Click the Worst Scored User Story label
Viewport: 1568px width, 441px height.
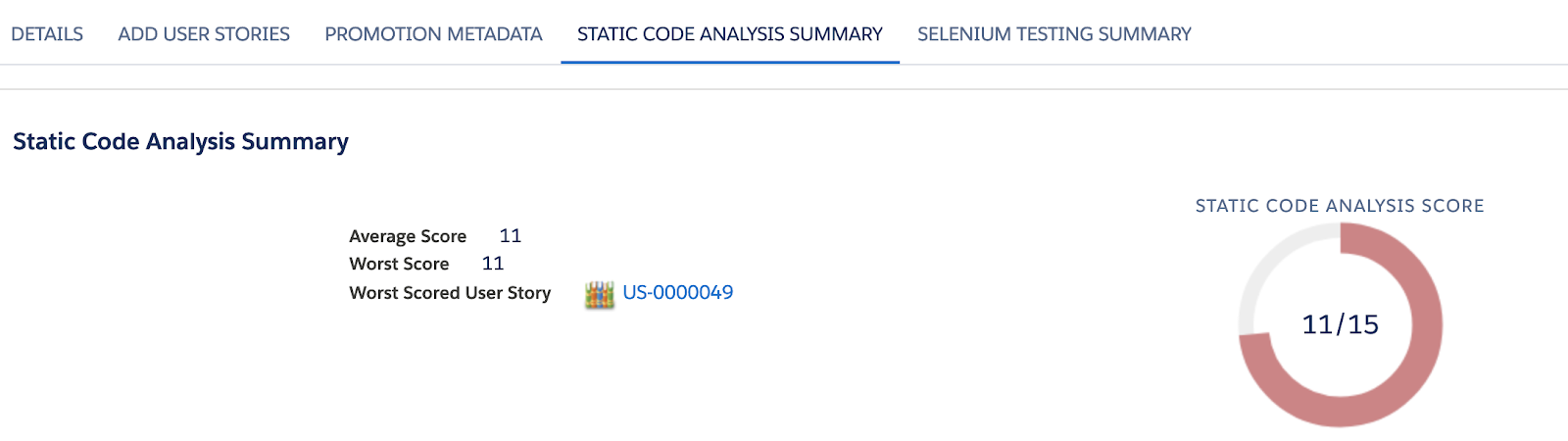coord(450,293)
